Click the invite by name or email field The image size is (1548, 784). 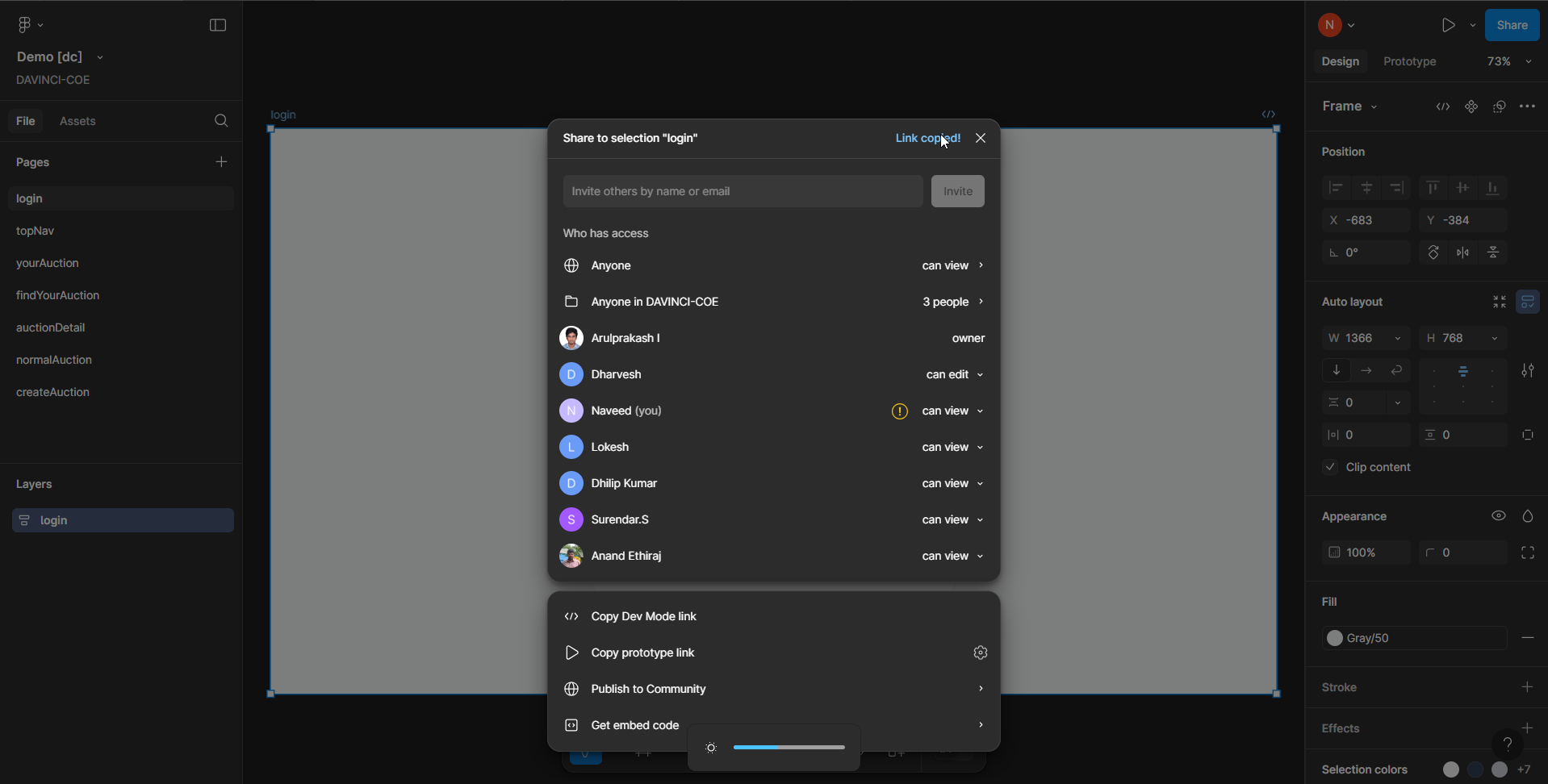(742, 191)
